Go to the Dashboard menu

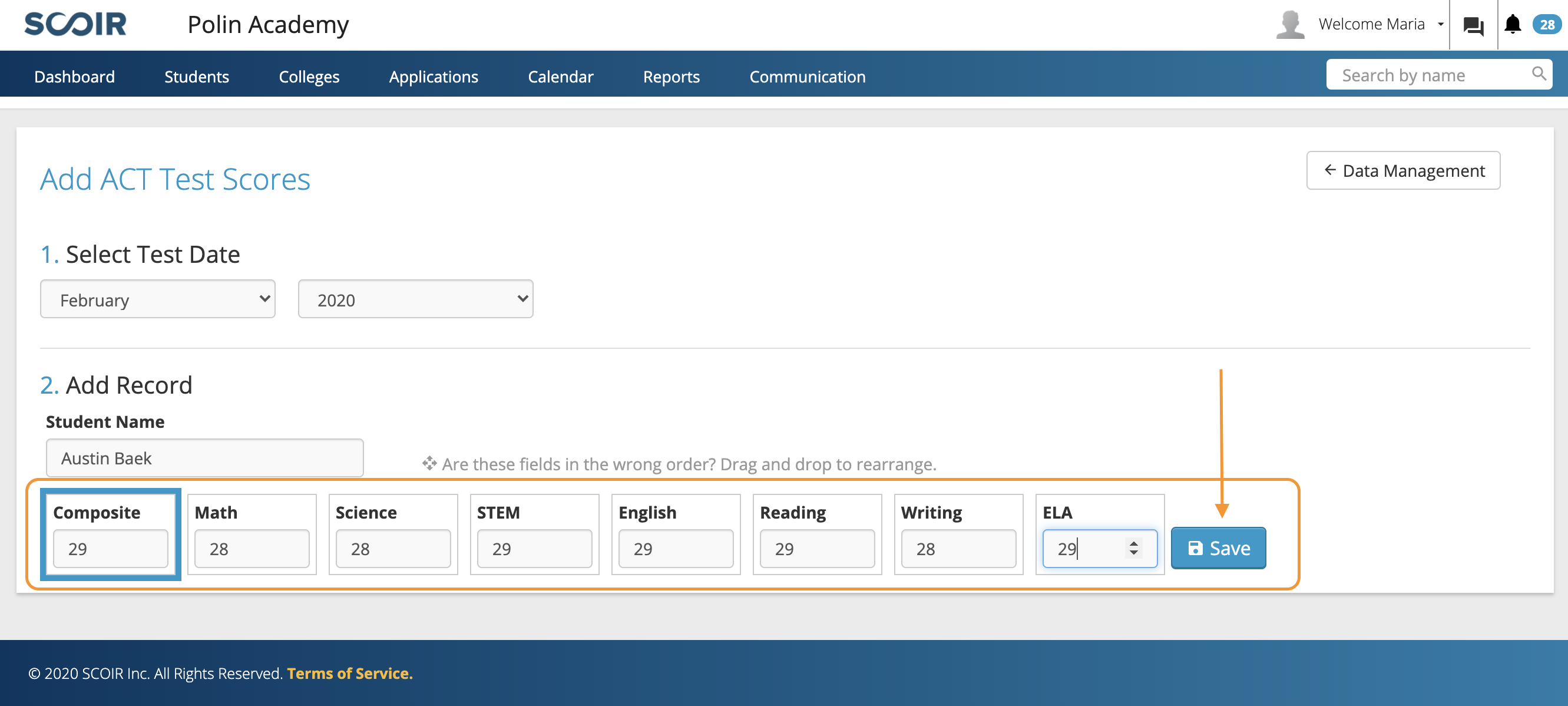(x=74, y=76)
